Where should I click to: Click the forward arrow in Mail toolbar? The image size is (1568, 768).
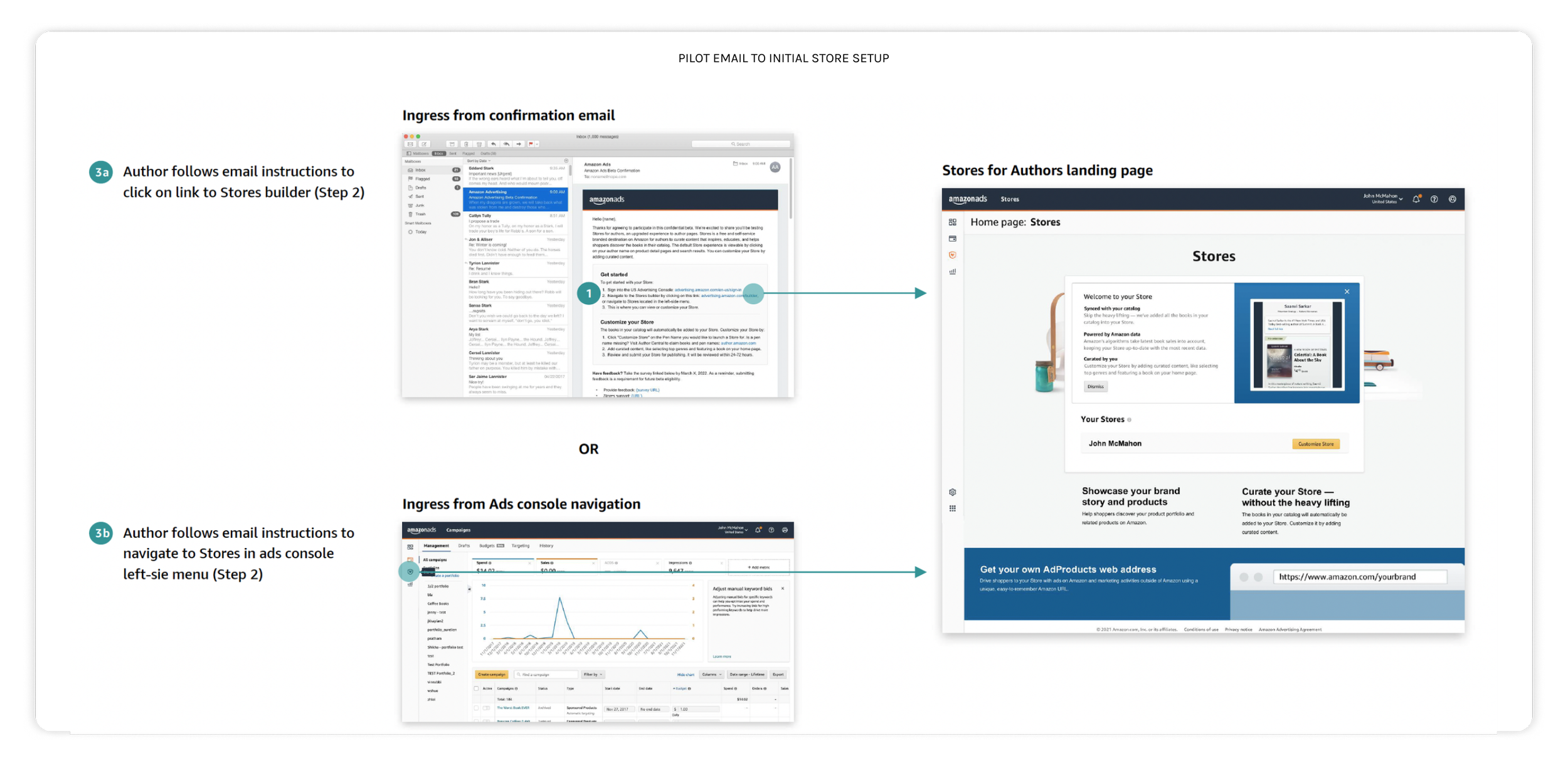tap(519, 144)
